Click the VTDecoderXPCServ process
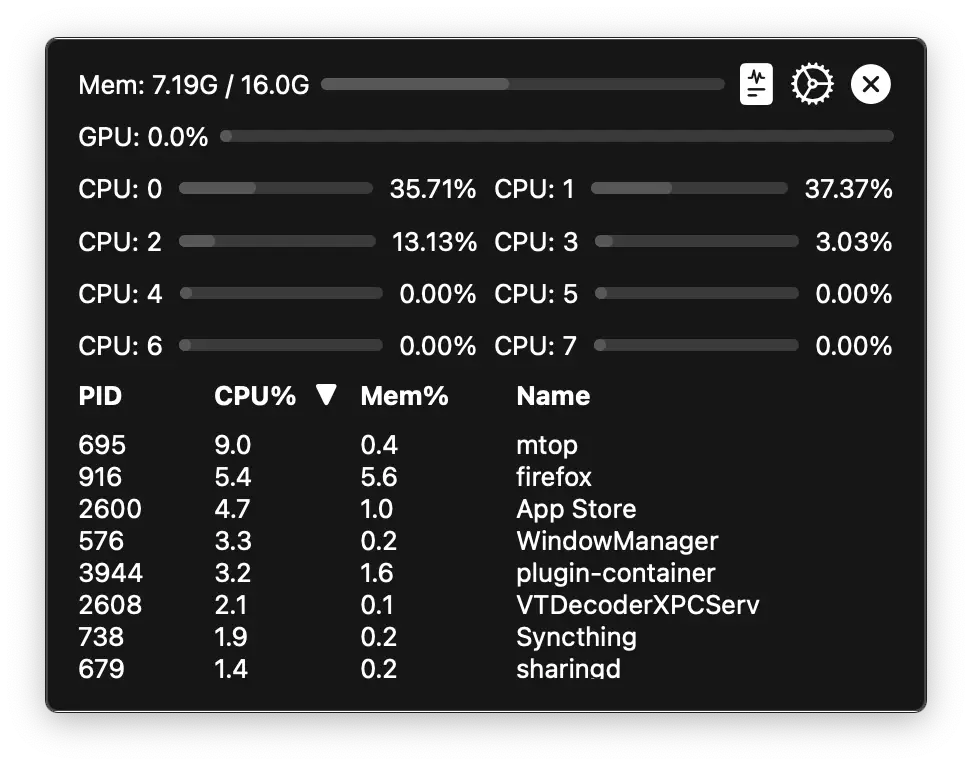Image resolution: width=972 pixels, height=766 pixels. pyautogui.click(x=637, y=605)
